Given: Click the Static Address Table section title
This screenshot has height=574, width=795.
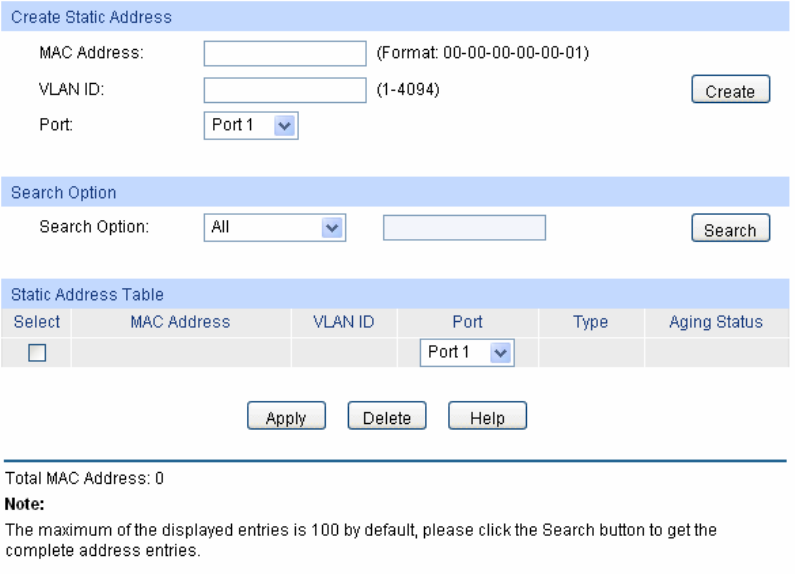Looking at the screenshot, I should coord(87,295).
